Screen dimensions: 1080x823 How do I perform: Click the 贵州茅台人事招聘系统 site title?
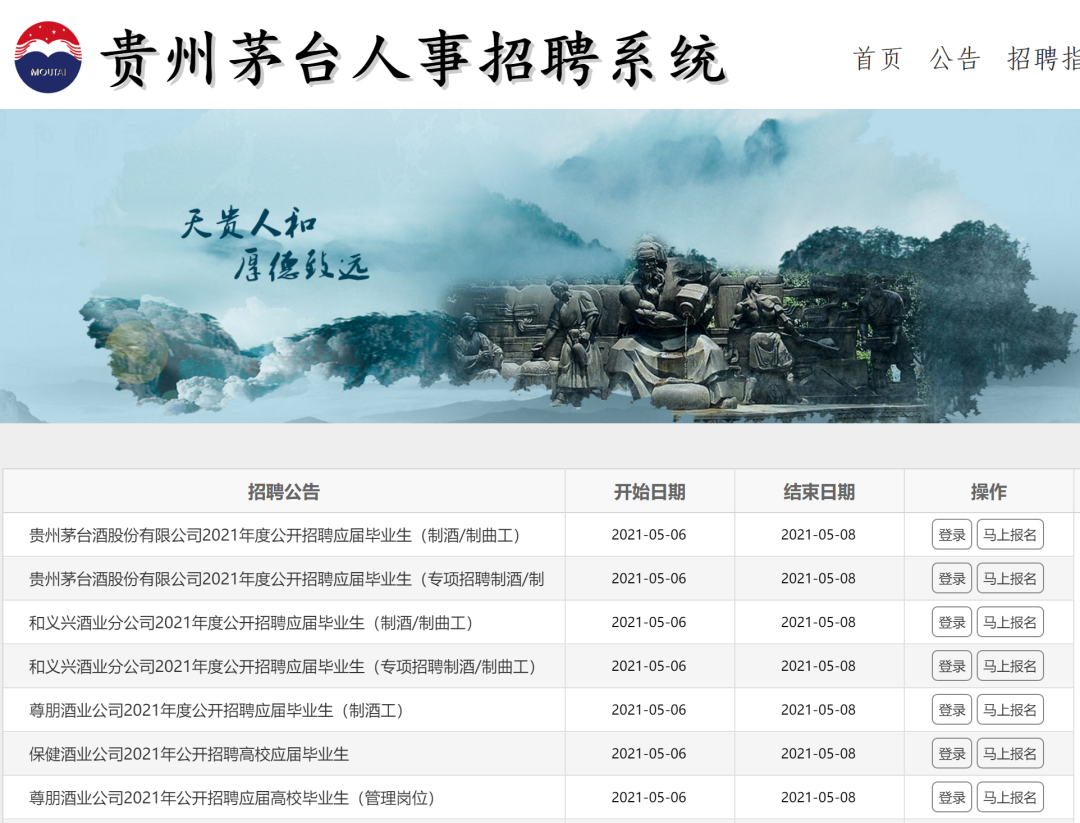coord(413,59)
